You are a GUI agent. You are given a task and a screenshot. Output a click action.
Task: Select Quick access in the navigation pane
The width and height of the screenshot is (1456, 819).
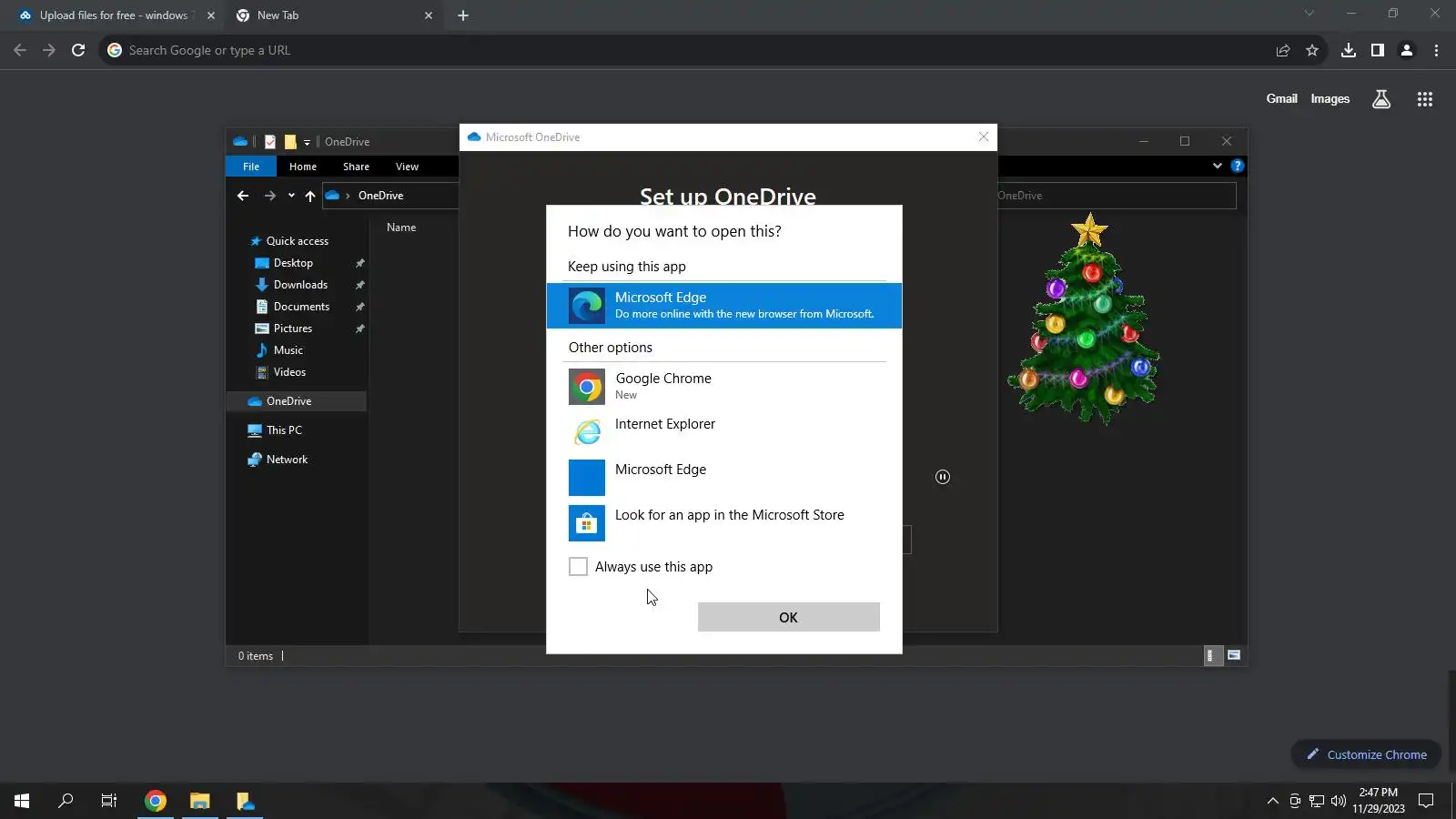298,241
